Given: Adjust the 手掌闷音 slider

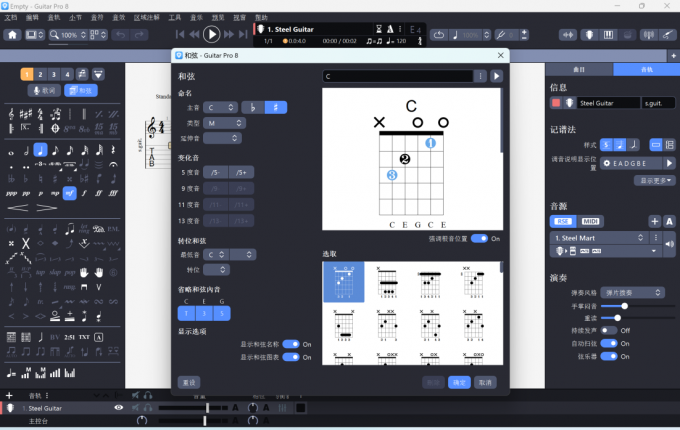Looking at the screenshot, I should pyautogui.click(x=625, y=306).
